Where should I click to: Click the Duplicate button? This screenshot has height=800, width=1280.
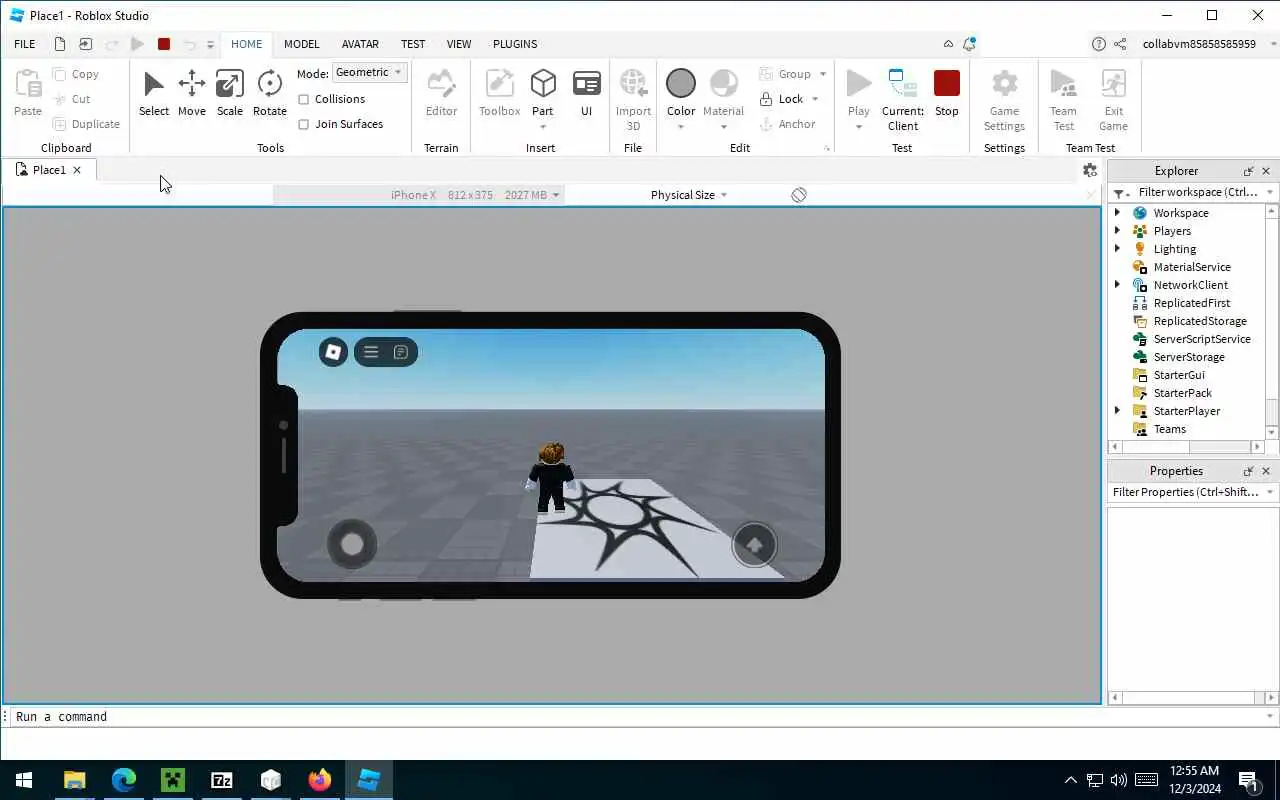coord(87,124)
